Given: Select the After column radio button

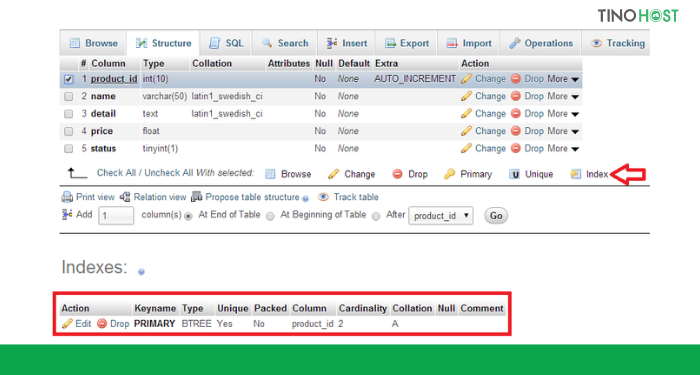Looking at the screenshot, I should 376,216.
